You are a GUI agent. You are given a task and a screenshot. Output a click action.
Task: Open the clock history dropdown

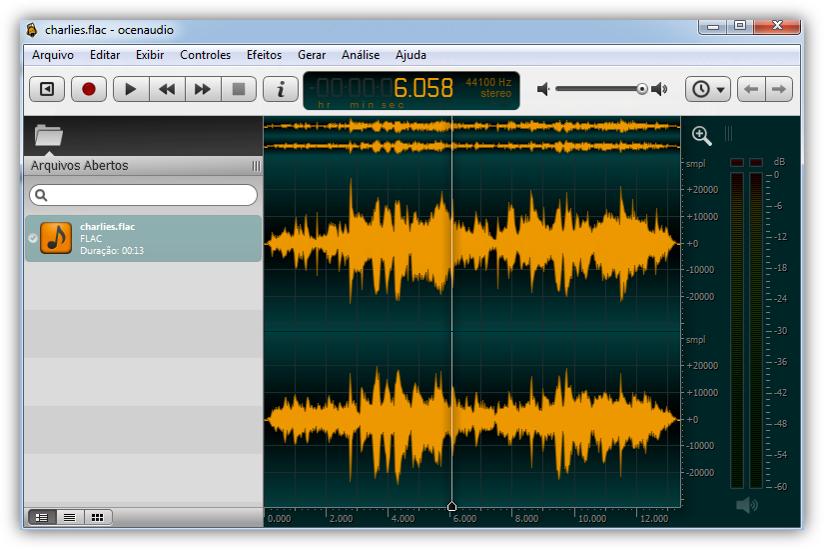coord(708,89)
